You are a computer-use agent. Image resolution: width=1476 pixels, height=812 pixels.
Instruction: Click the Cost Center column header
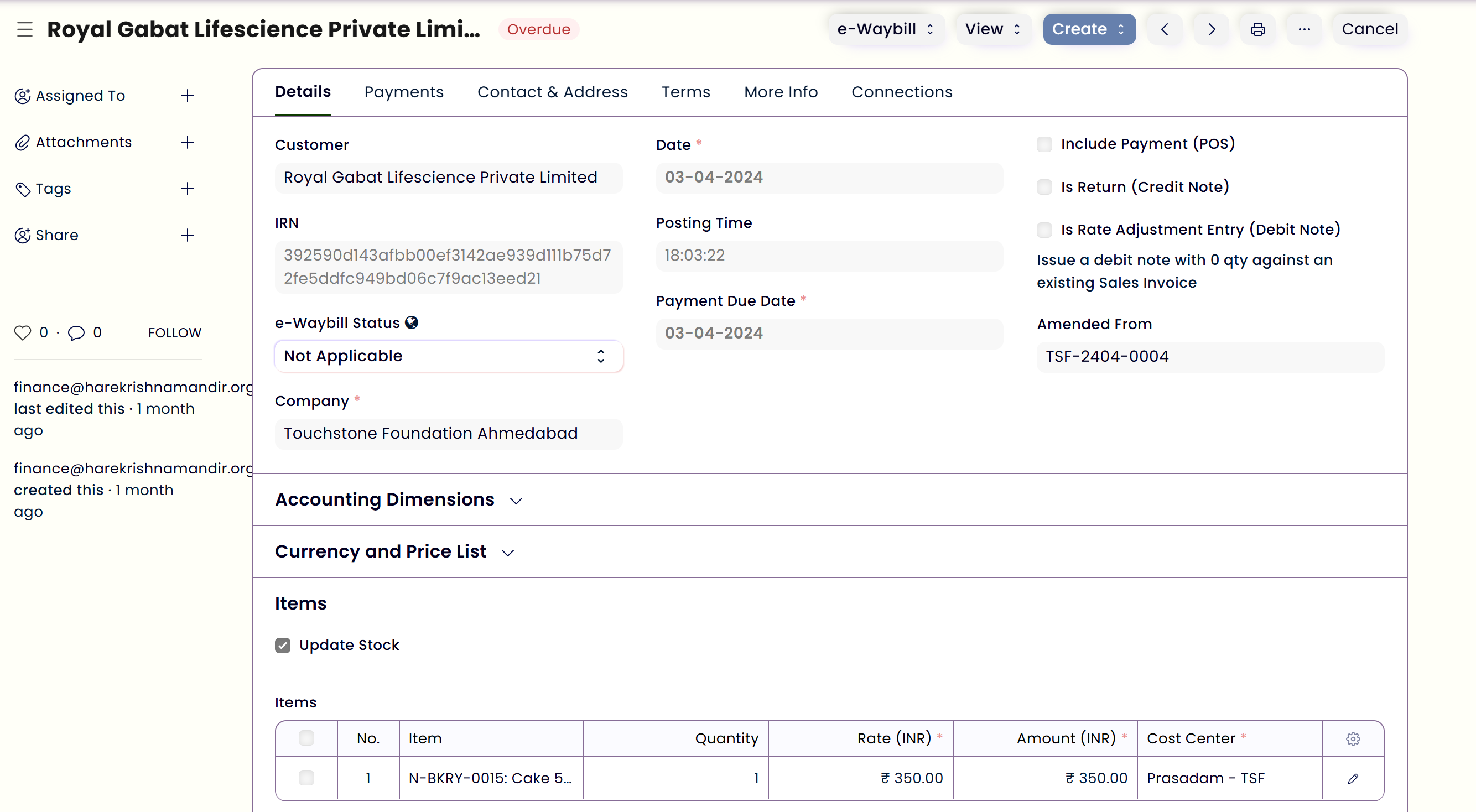click(x=1230, y=738)
